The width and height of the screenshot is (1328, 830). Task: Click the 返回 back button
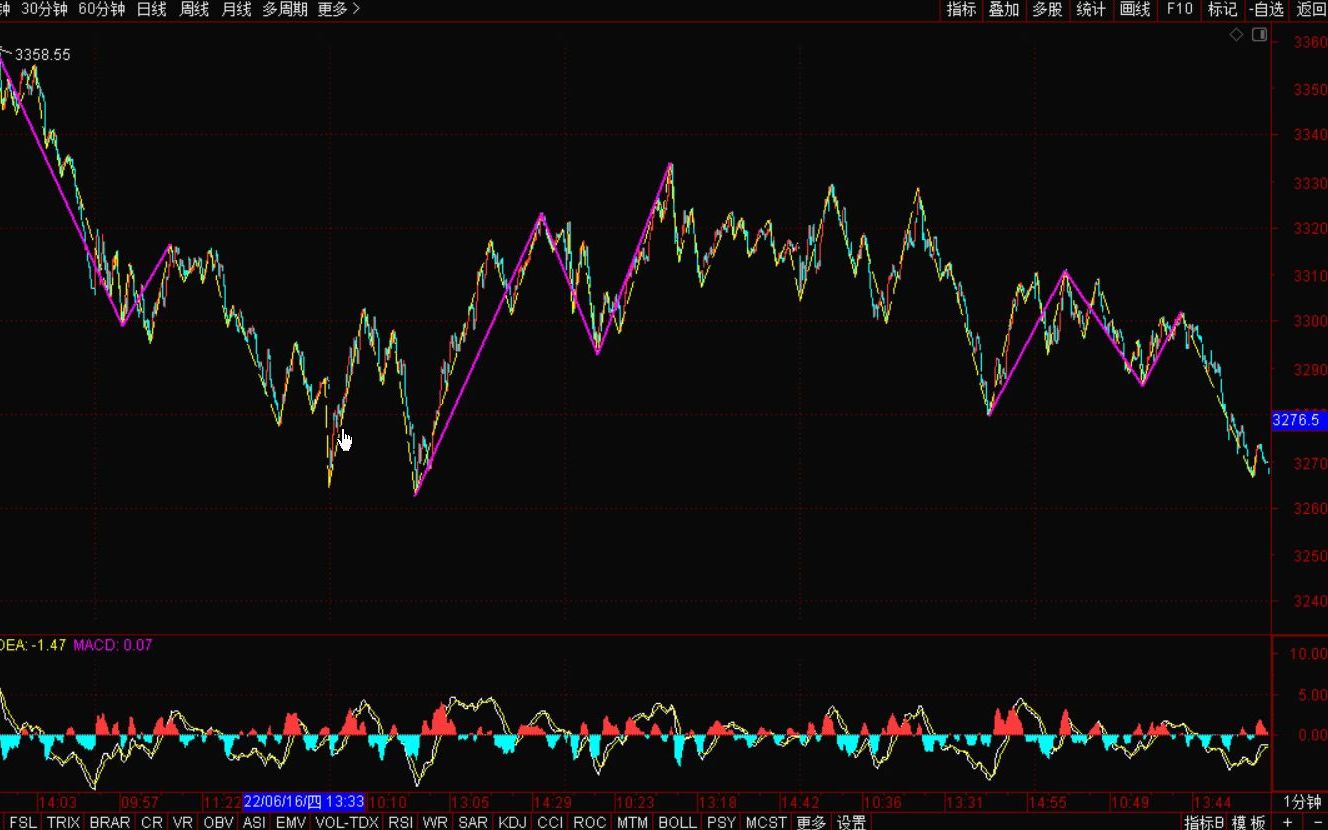pyautogui.click(x=1310, y=9)
